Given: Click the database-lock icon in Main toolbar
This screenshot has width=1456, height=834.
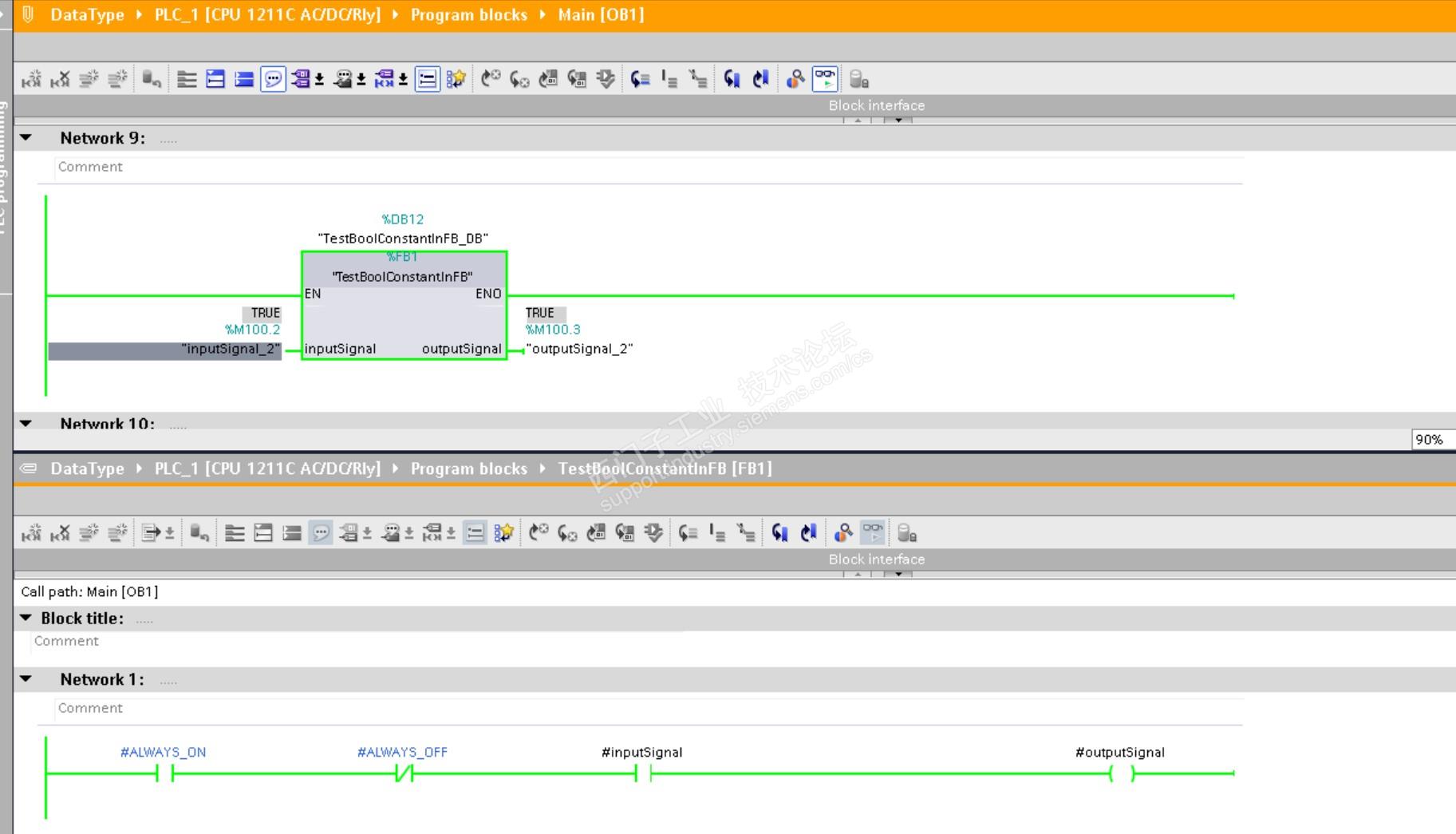Looking at the screenshot, I should click(859, 79).
